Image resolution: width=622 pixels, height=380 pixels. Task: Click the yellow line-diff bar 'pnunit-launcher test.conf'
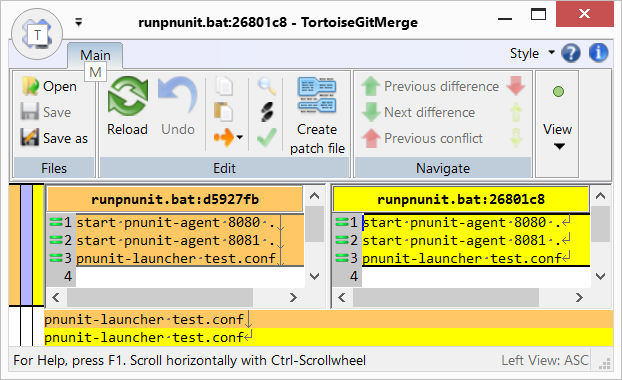click(328, 337)
